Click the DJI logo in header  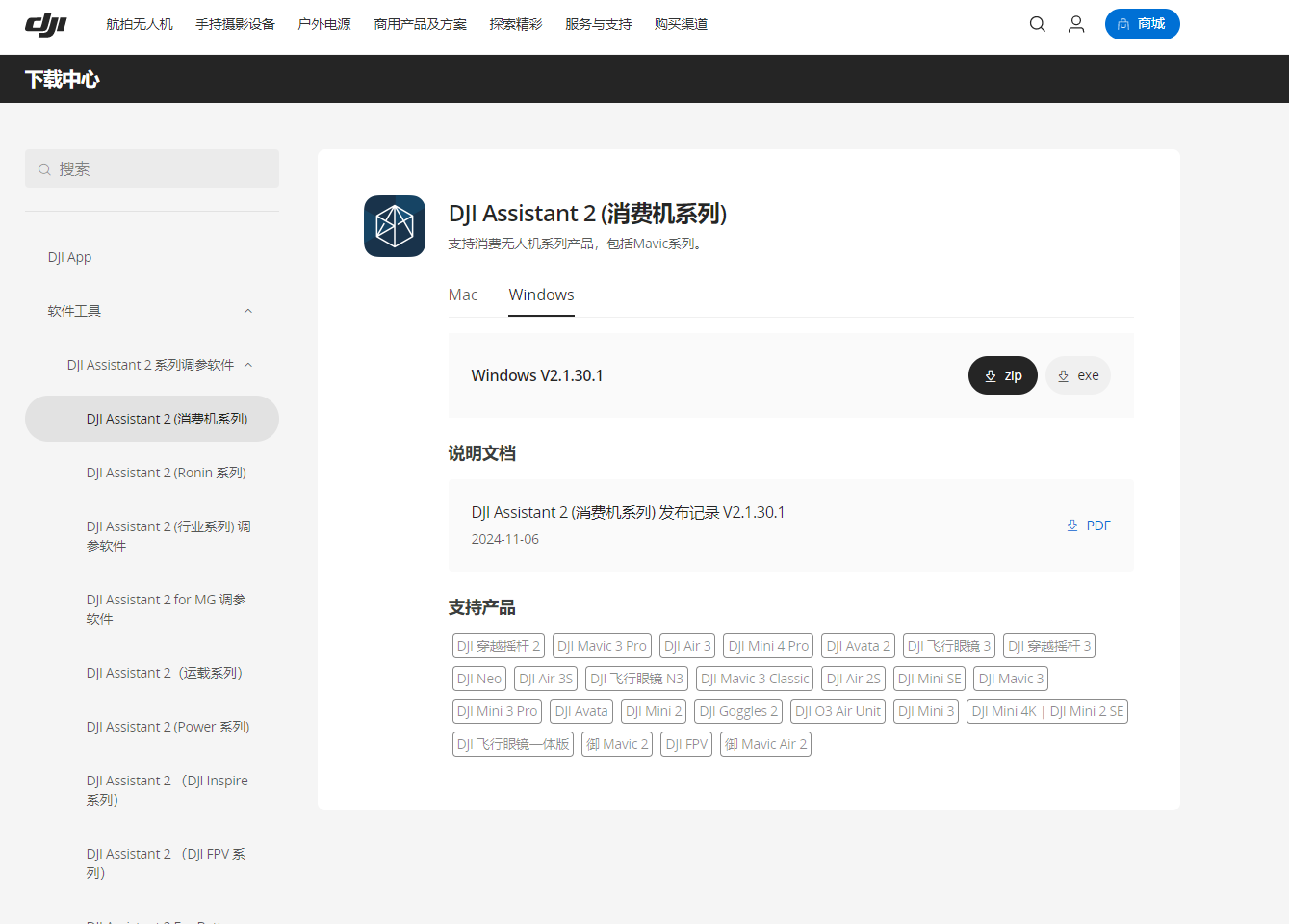point(45,24)
